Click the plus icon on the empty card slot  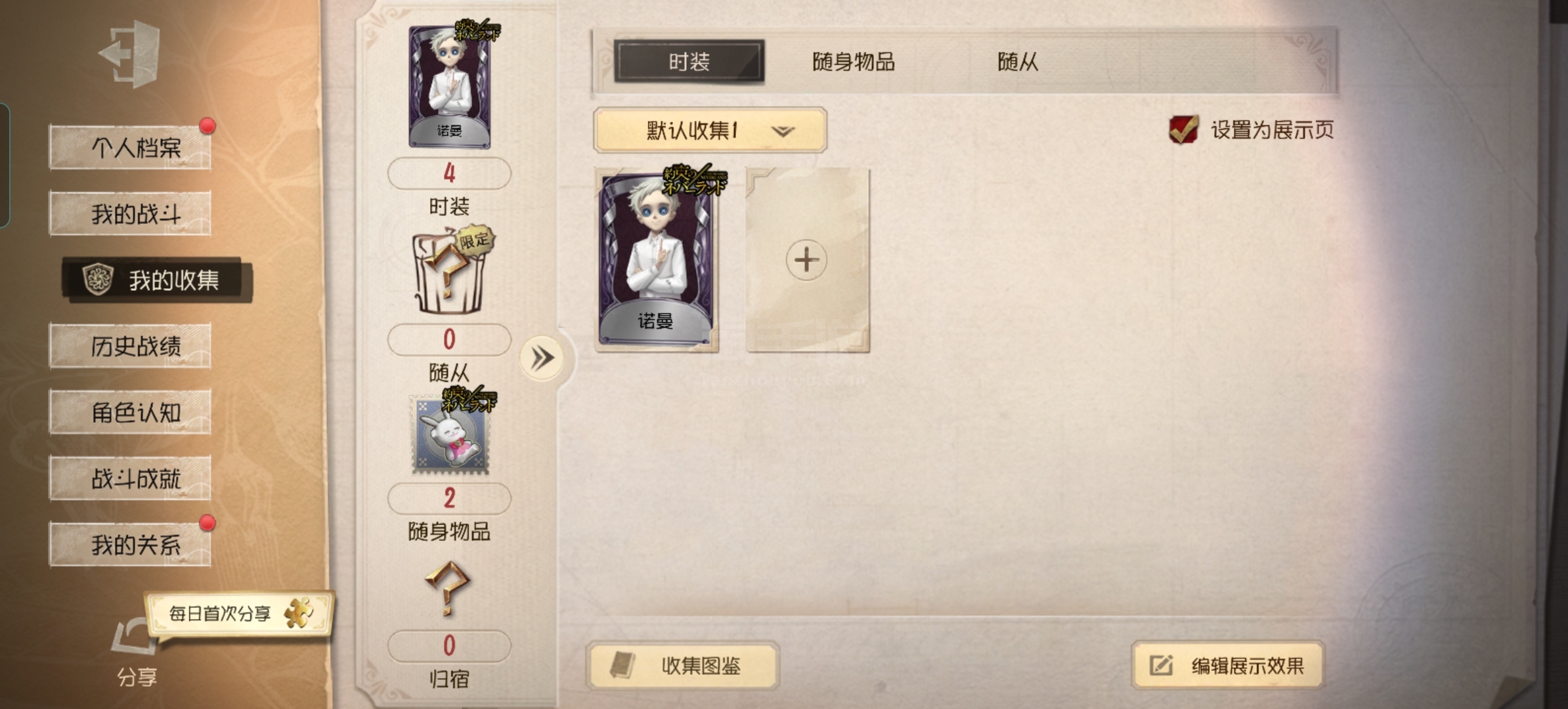pyautogui.click(x=806, y=260)
